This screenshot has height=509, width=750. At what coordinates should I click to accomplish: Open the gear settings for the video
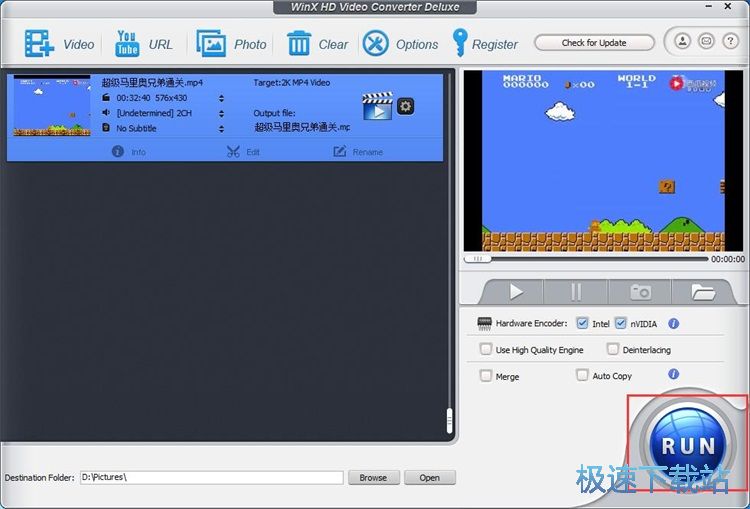tap(406, 106)
